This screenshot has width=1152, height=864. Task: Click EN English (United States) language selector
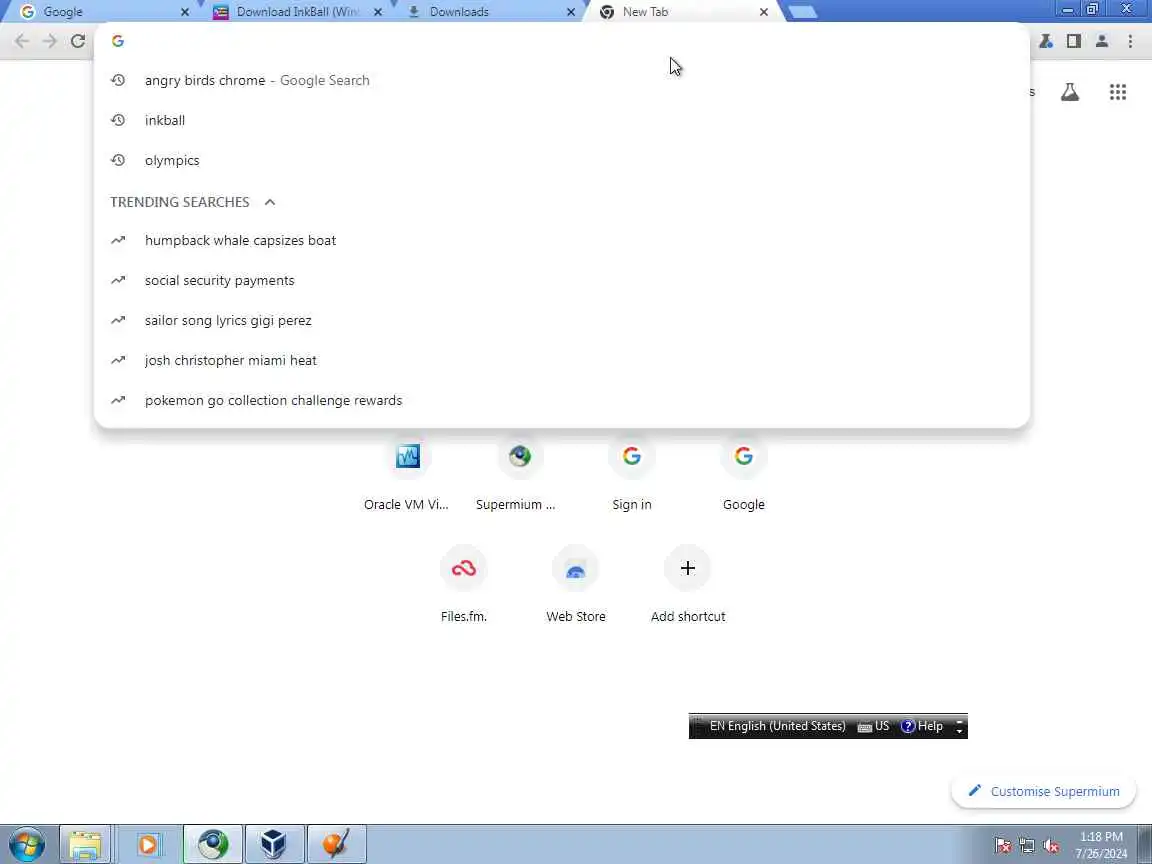coord(777,726)
